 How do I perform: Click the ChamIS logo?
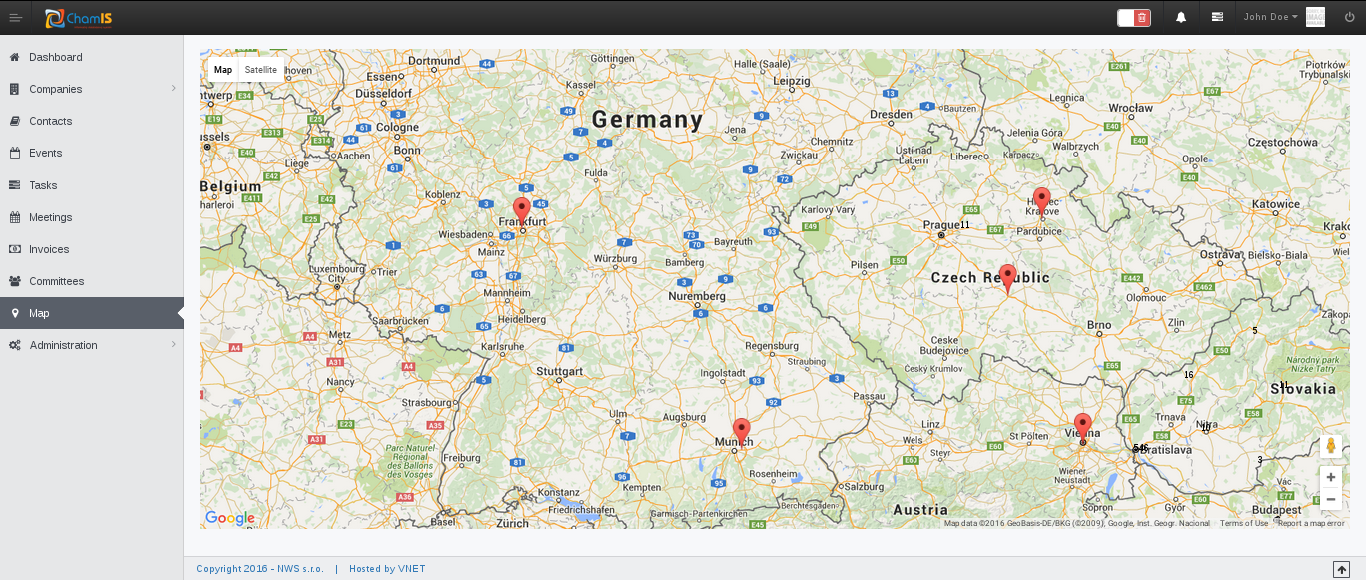[x=78, y=17]
